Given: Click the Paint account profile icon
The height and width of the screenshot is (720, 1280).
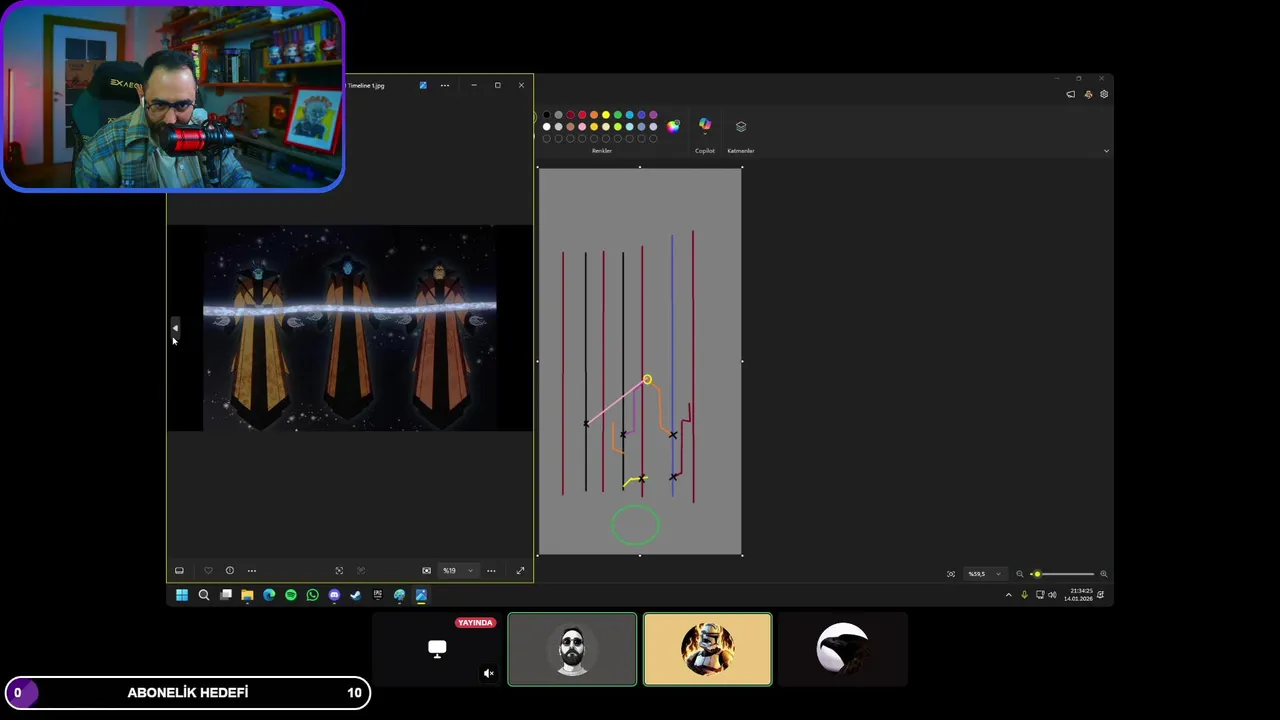Looking at the screenshot, I should click(1088, 94).
